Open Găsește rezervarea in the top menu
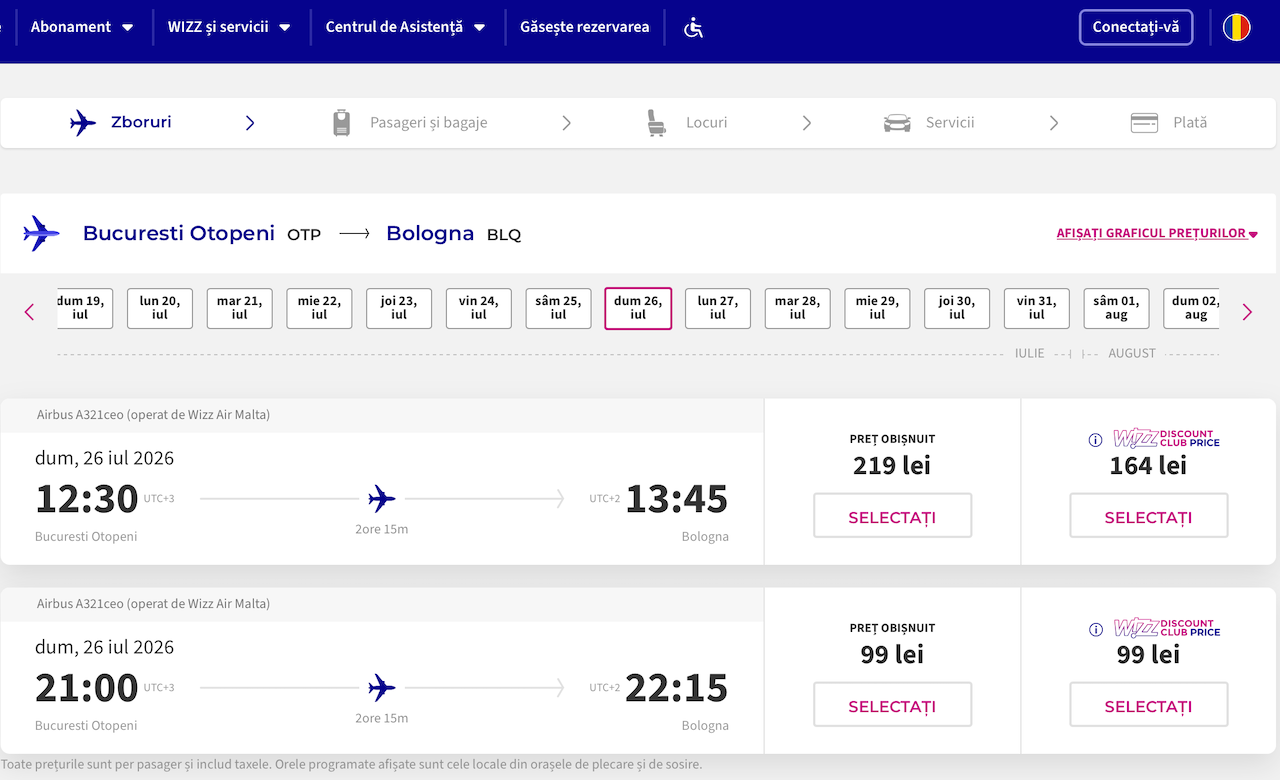Viewport: 1280px width, 780px height. (x=585, y=27)
